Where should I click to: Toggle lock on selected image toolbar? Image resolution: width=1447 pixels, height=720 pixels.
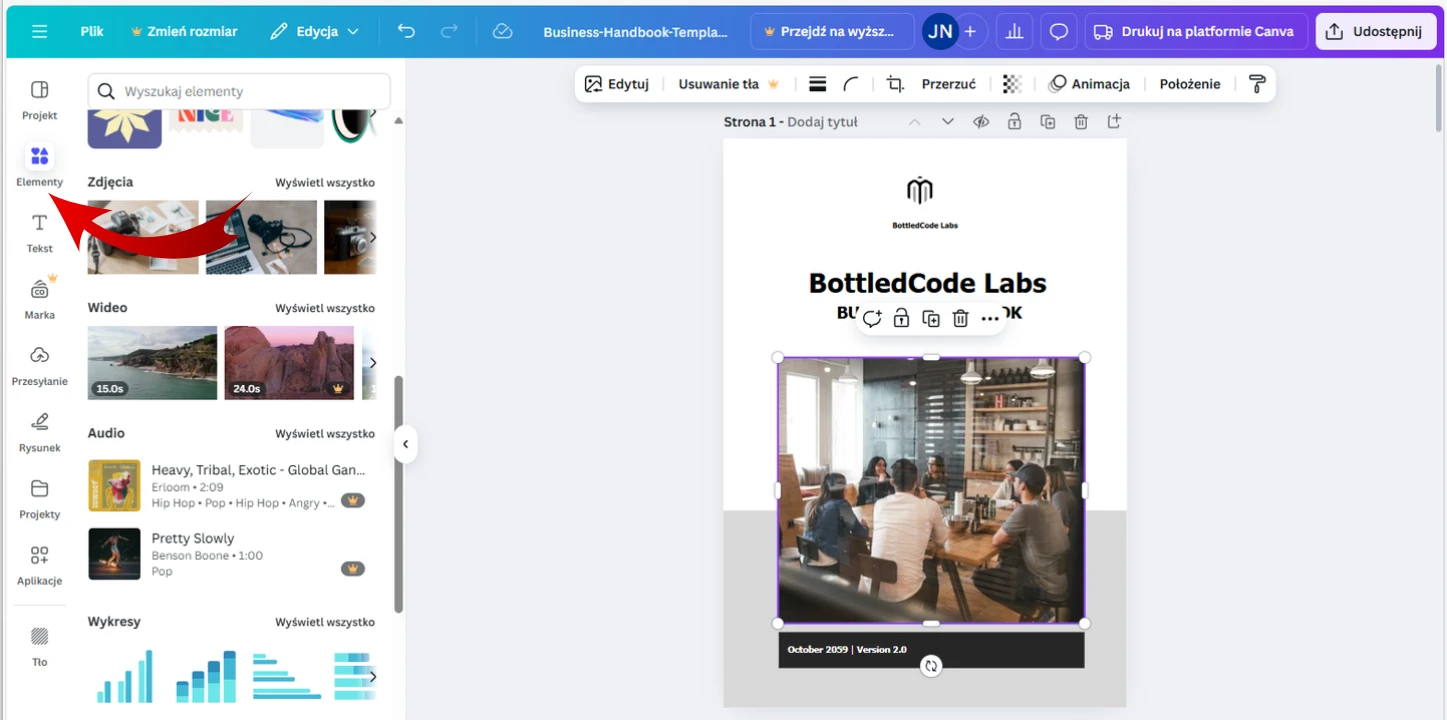click(x=901, y=318)
